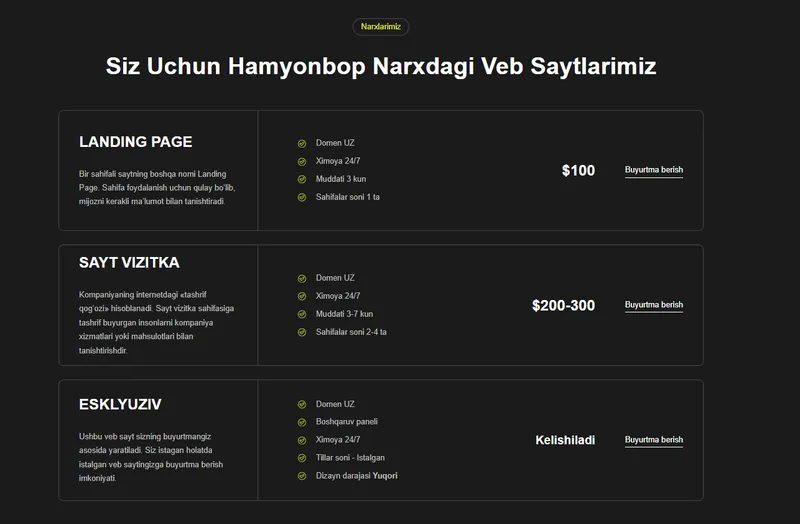
Task: Click the Boshqaruv paneli feature text
Action: tap(346, 421)
